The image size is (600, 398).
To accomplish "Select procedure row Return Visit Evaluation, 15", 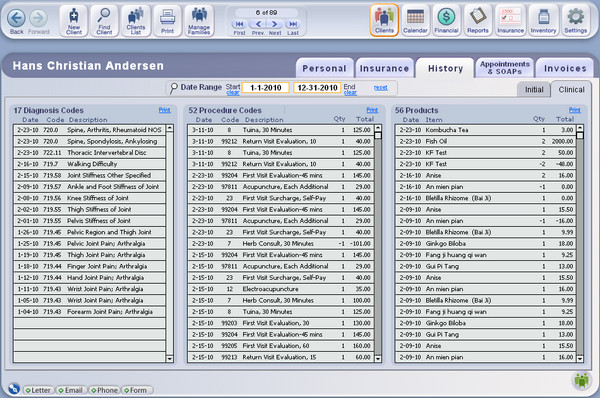I will coord(281,357).
